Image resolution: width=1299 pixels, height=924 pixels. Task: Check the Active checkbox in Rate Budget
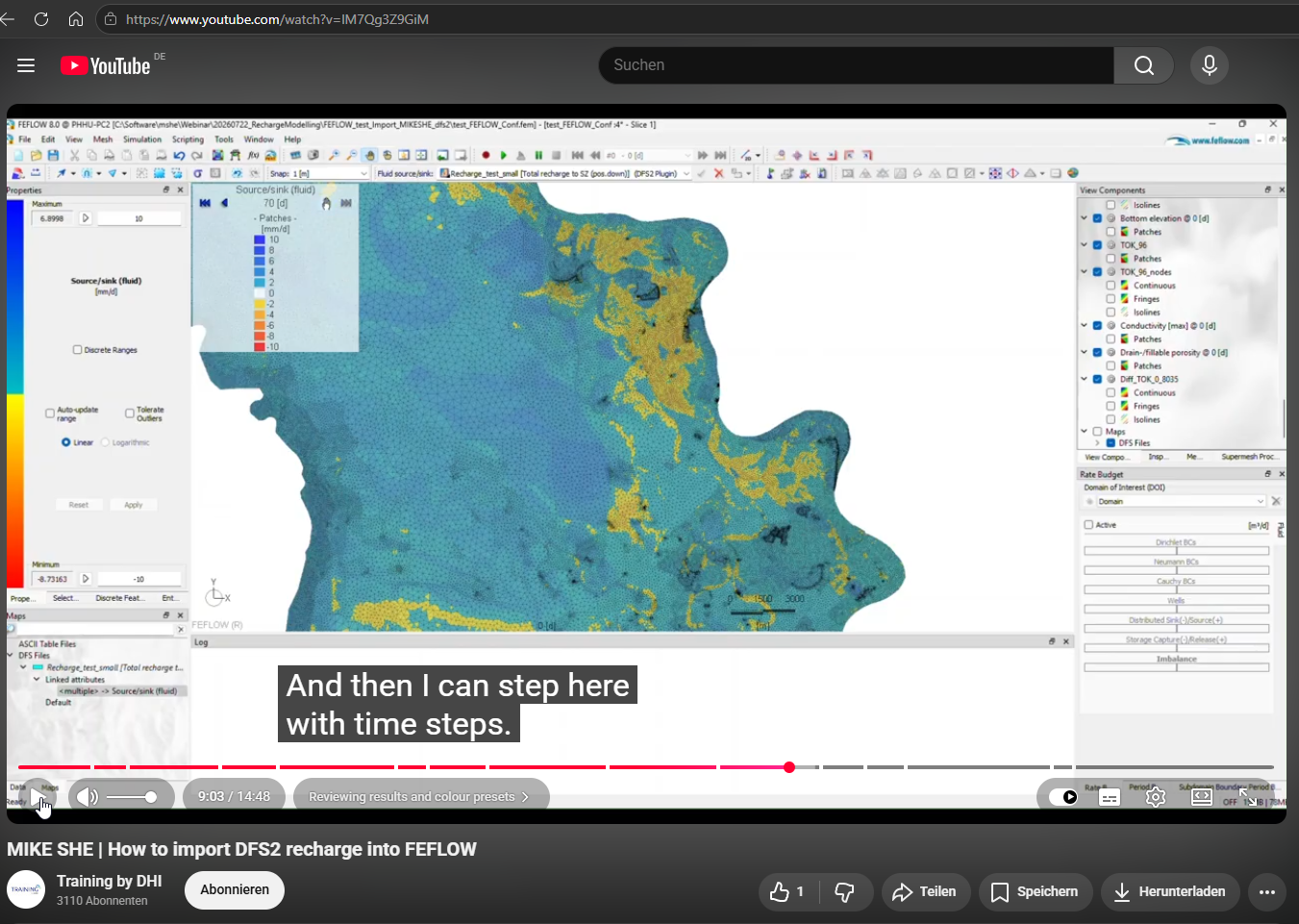[x=1088, y=525]
